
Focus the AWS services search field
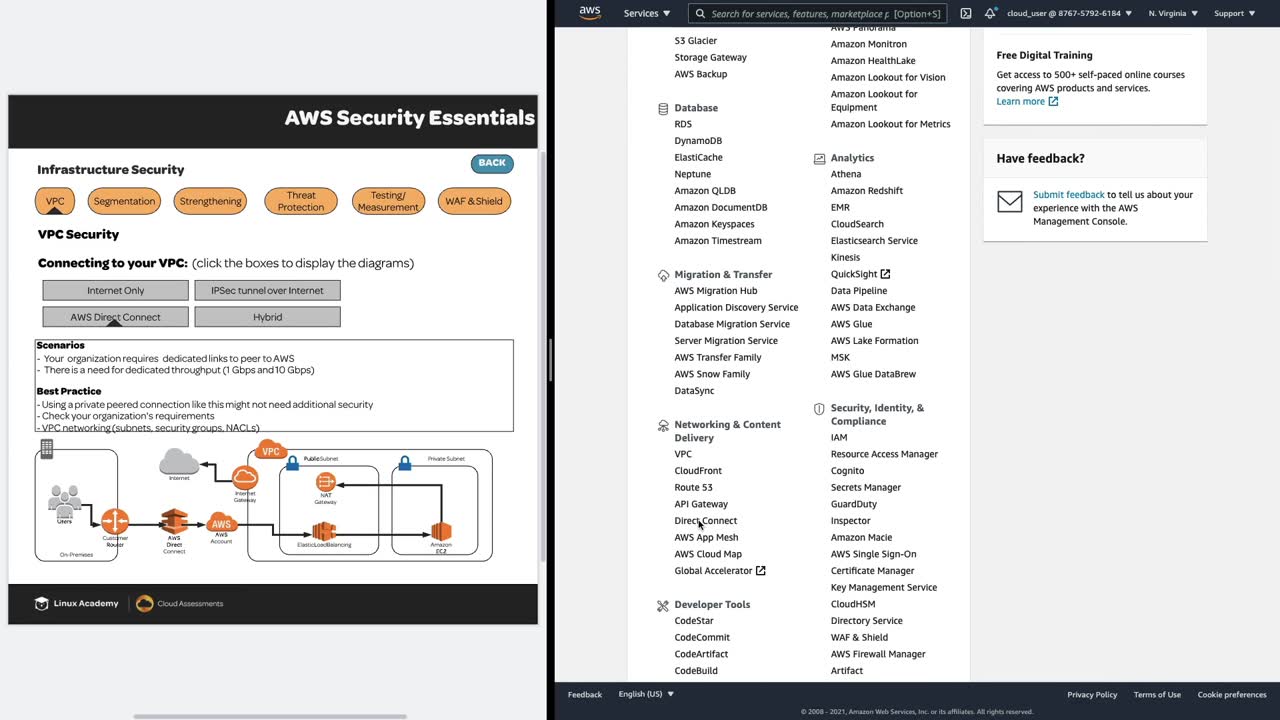[817, 14]
